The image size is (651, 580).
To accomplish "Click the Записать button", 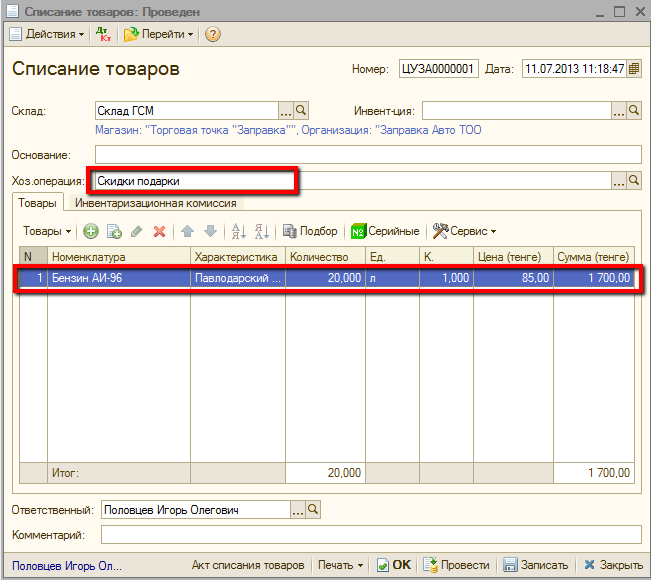I will coord(535,565).
